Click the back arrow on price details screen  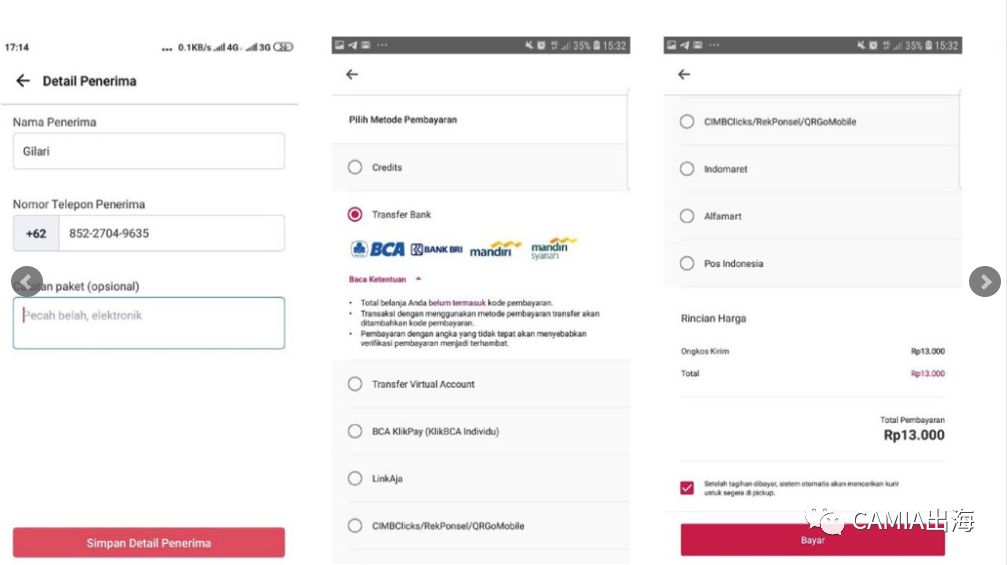tap(684, 74)
